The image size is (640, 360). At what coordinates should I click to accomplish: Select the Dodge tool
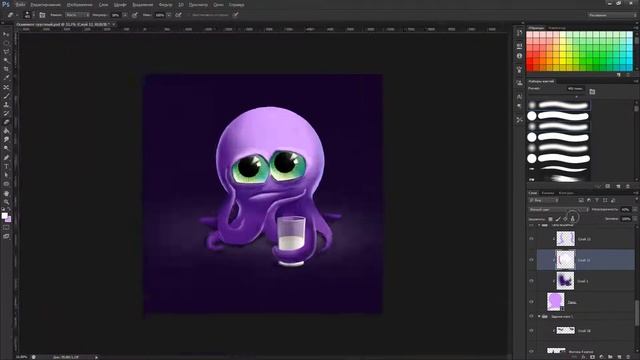(6, 148)
